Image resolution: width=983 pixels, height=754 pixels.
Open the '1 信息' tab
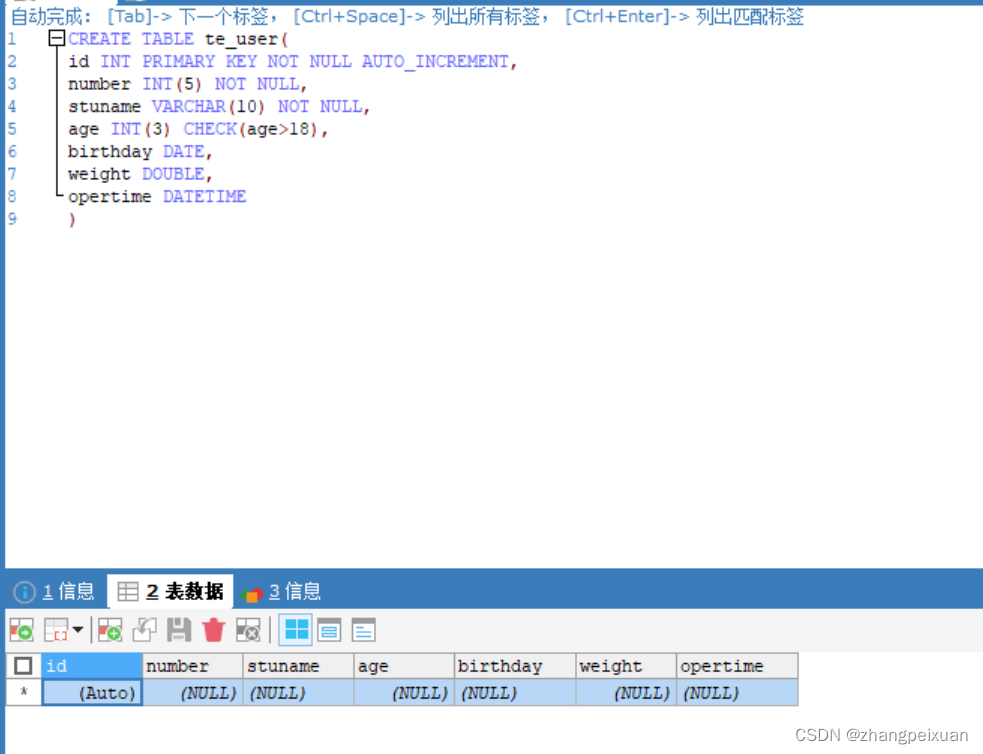[x=55, y=591]
